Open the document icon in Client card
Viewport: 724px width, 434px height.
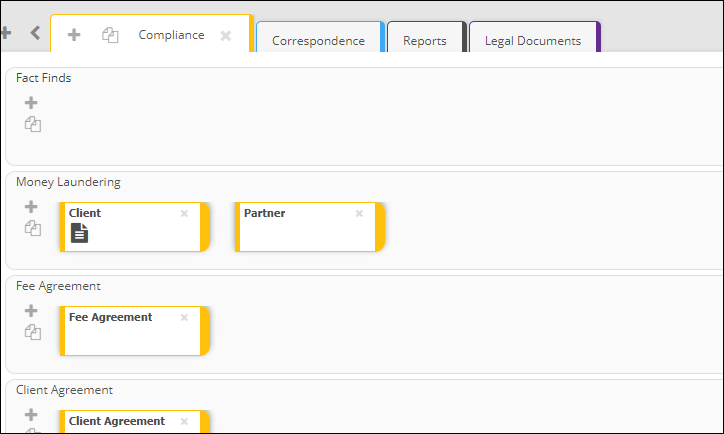(79, 233)
